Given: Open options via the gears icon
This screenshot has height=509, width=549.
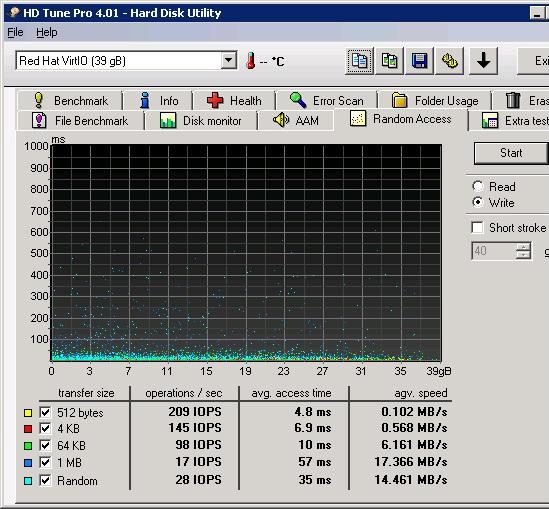Looking at the screenshot, I should [x=449, y=61].
